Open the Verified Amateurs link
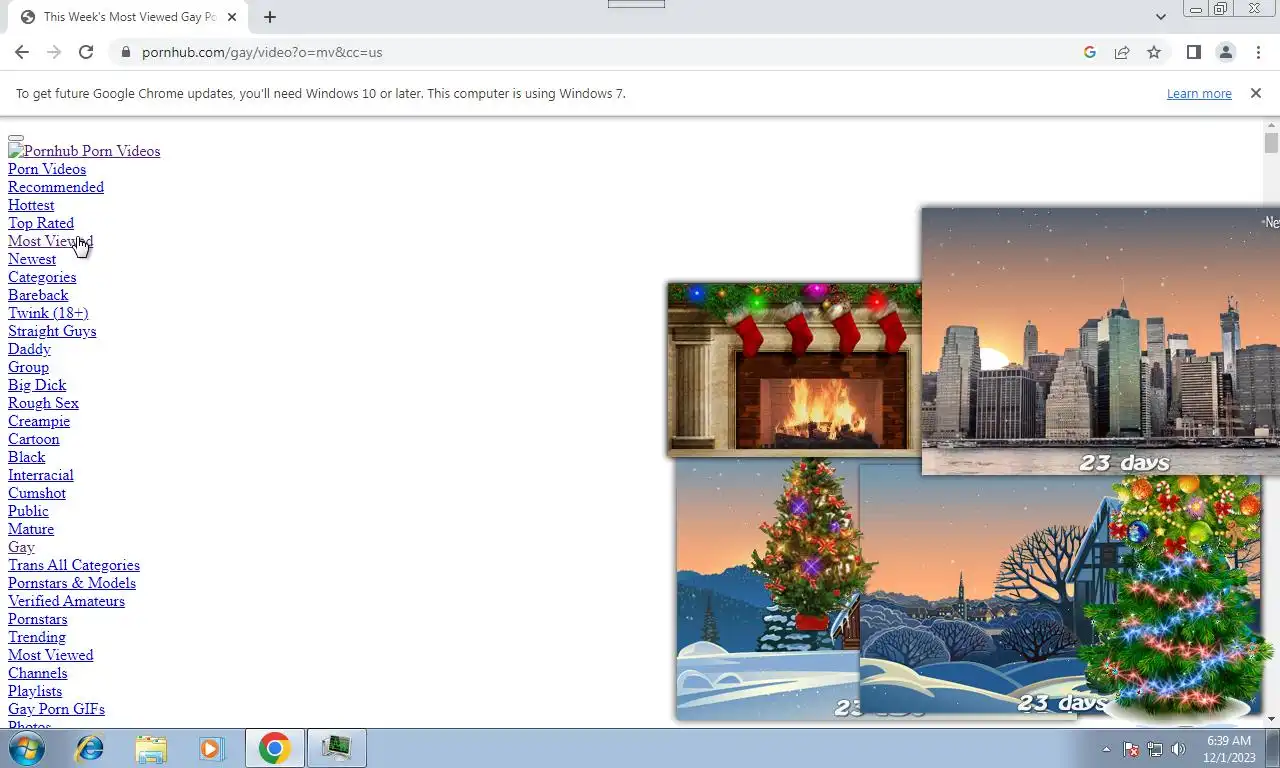This screenshot has height=768, width=1280. (x=66, y=601)
